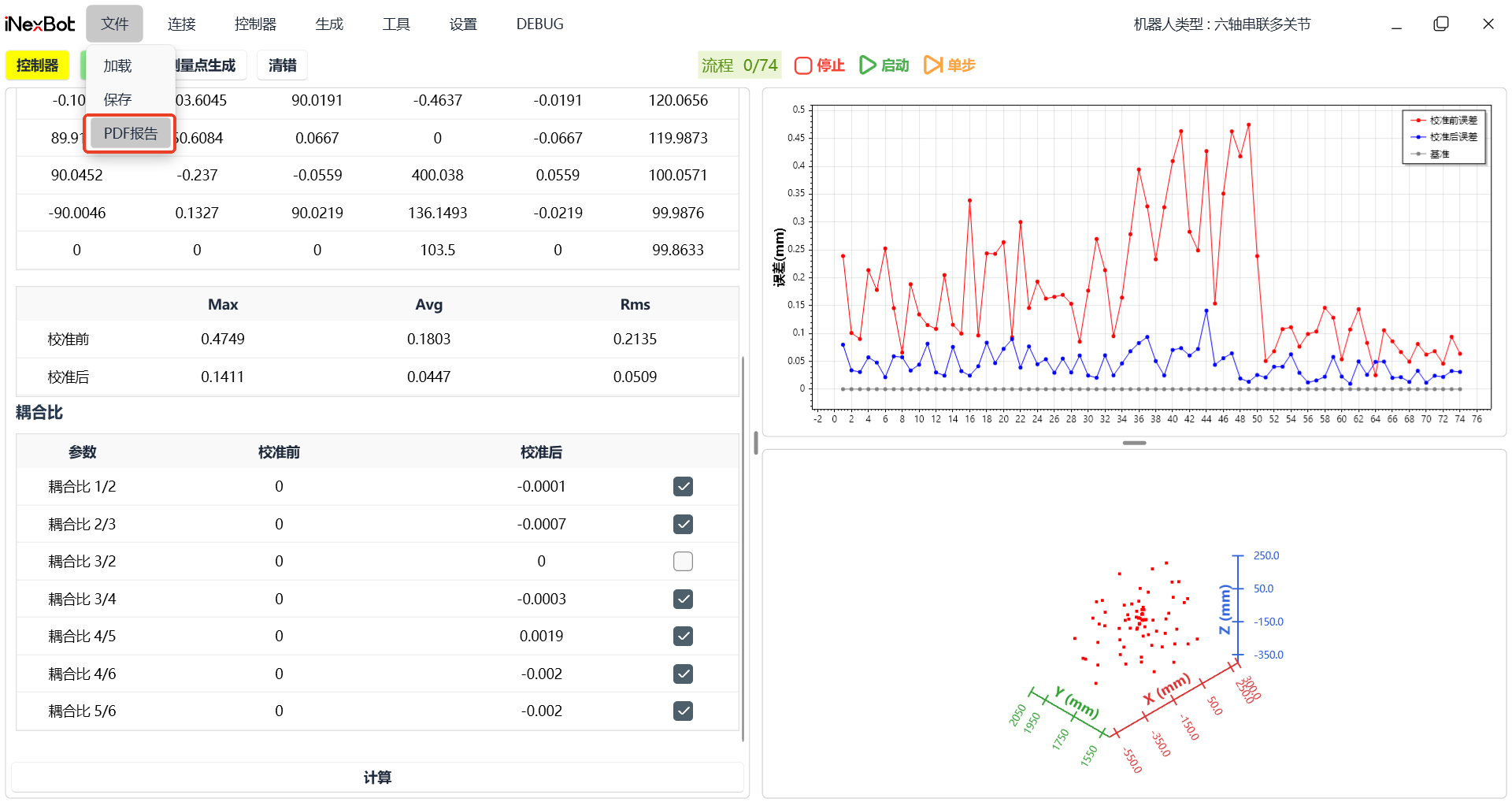Click the 耦合比 4/5 value 0.0019
The width and height of the screenshot is (1512, 802).
click(x=541, y=637)
